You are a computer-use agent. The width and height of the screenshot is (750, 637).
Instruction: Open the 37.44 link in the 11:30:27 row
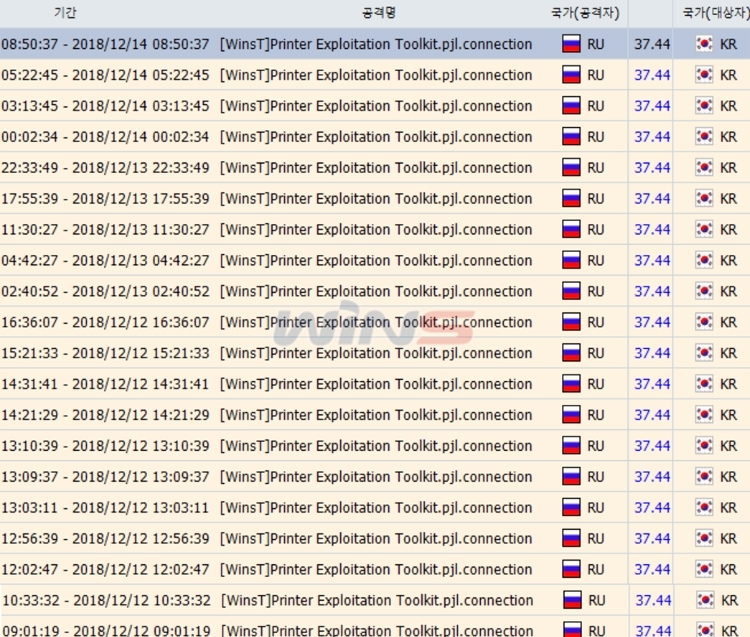tap(652, 230)
